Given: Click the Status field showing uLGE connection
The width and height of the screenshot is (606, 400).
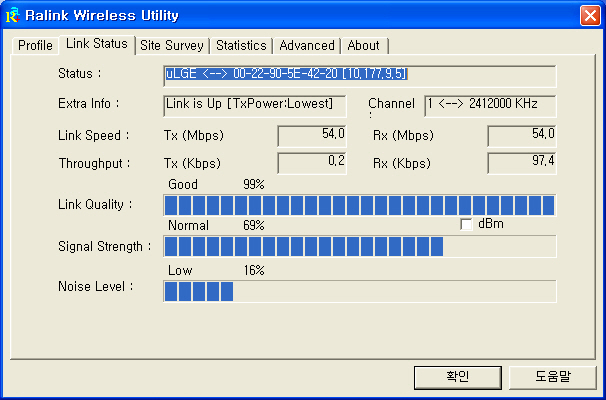Looking at the screenshot, I should 359,75.
